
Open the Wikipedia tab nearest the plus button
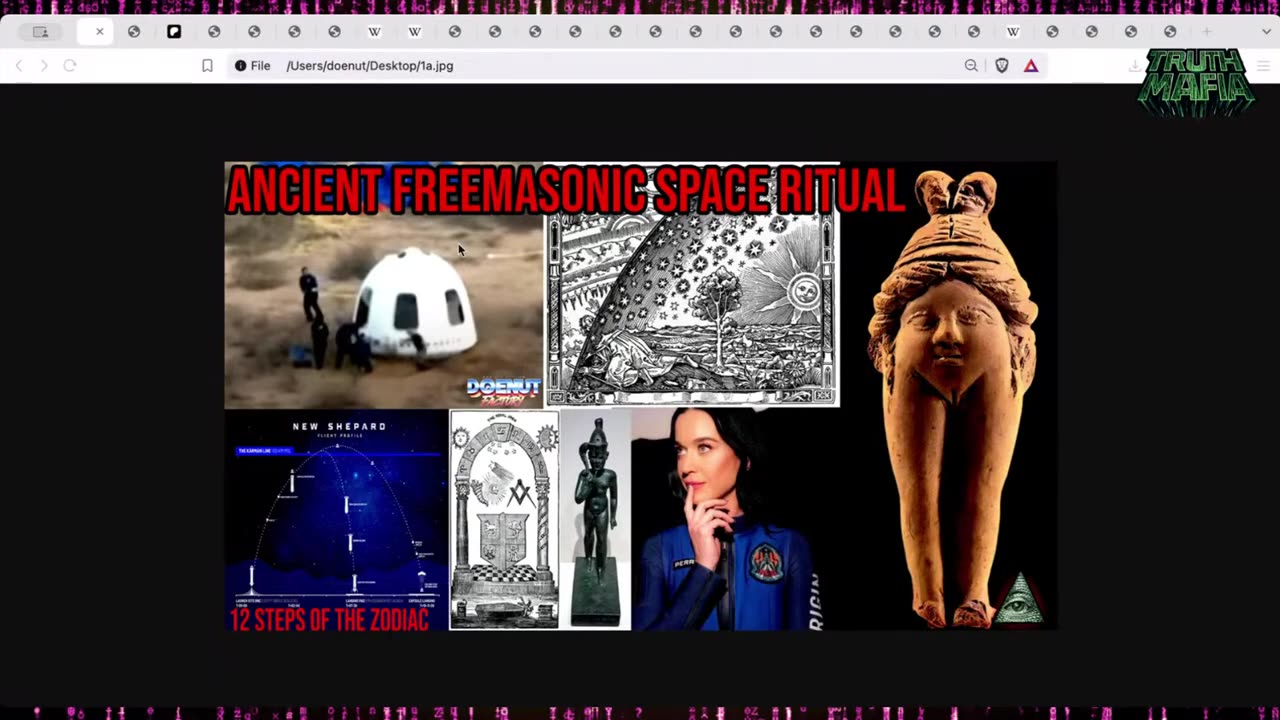click(x=1012, y=32)
